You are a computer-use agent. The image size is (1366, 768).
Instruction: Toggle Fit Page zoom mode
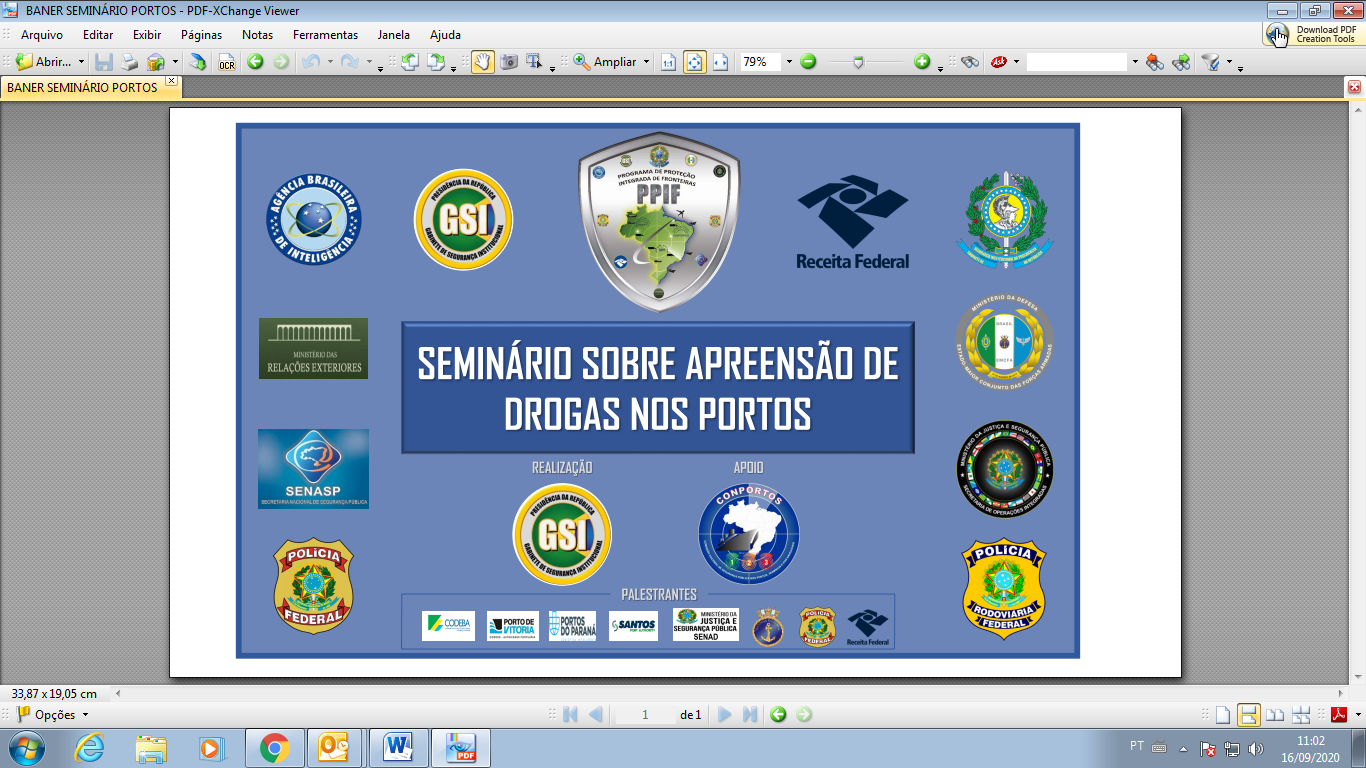pos(696,62)
